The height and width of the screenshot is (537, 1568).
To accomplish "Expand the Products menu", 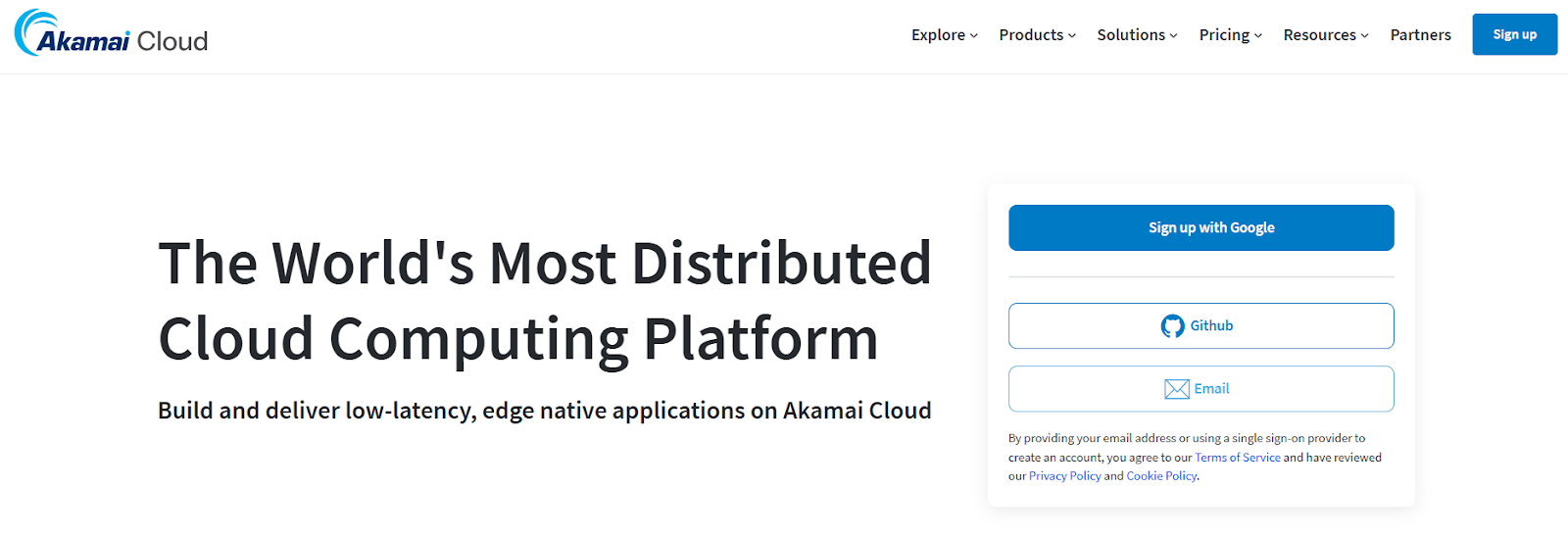I will pyautogui.click(x=1038, y=35).
